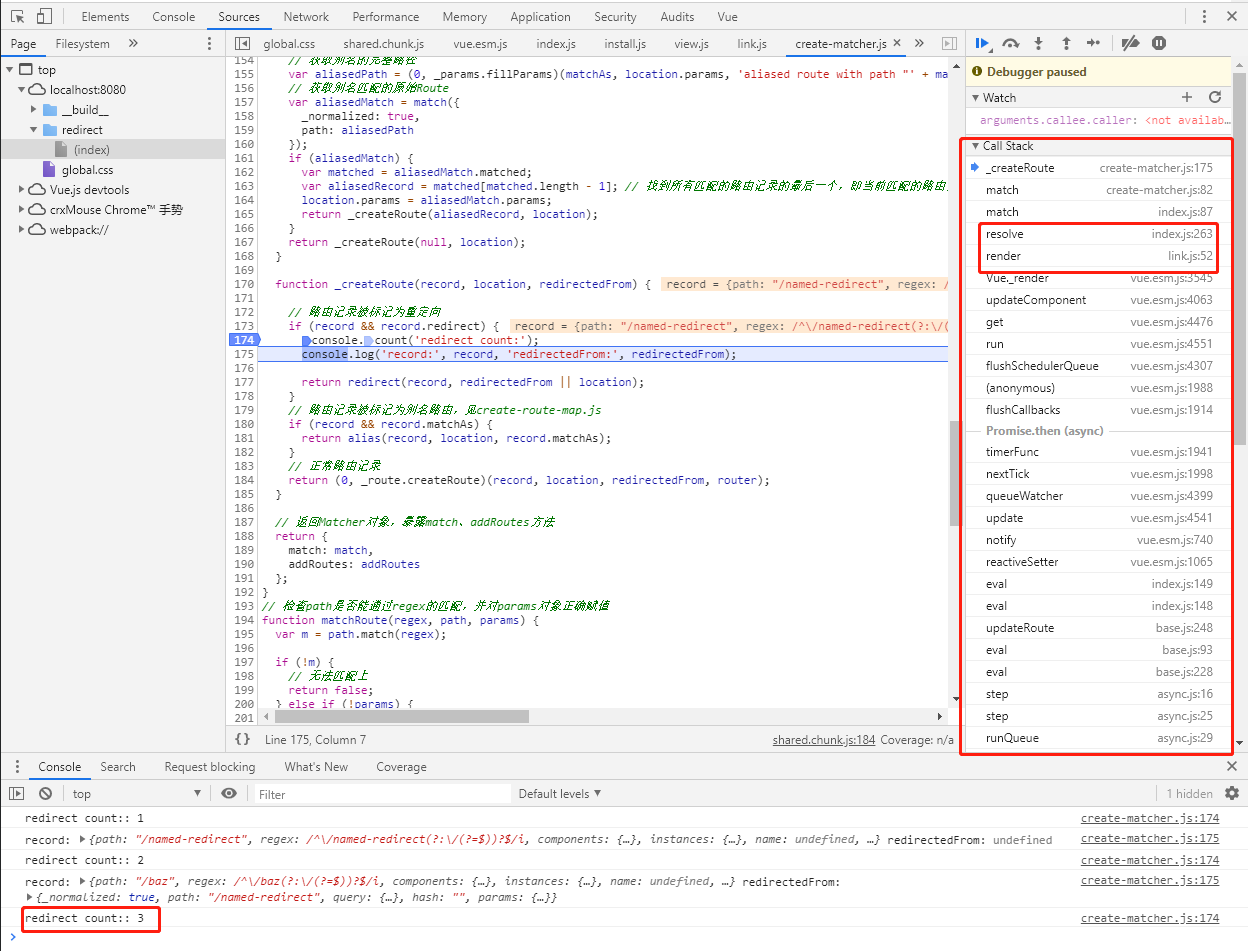
Task: Toggle Pause on exceptions
Action: [1161, 43]
